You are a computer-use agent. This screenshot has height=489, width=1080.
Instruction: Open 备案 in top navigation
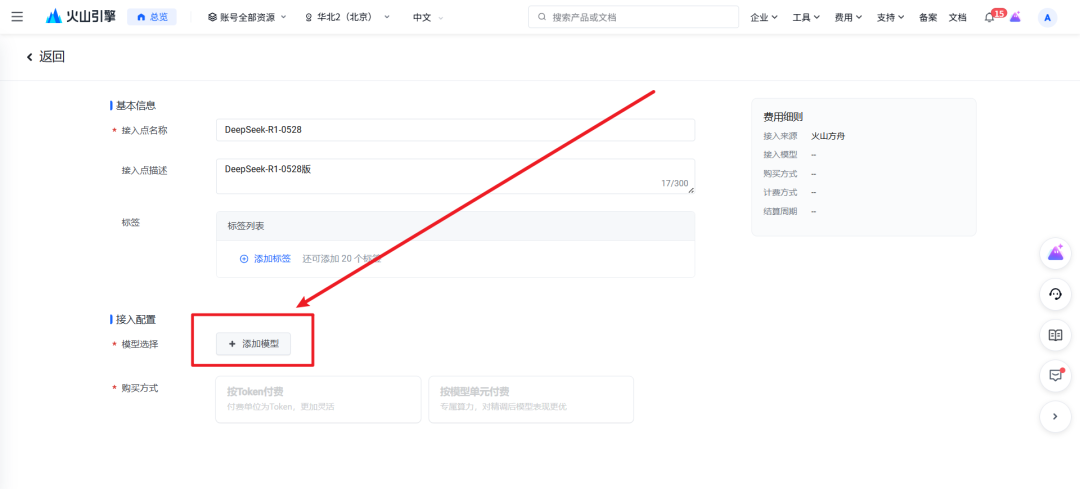(928, 17)
